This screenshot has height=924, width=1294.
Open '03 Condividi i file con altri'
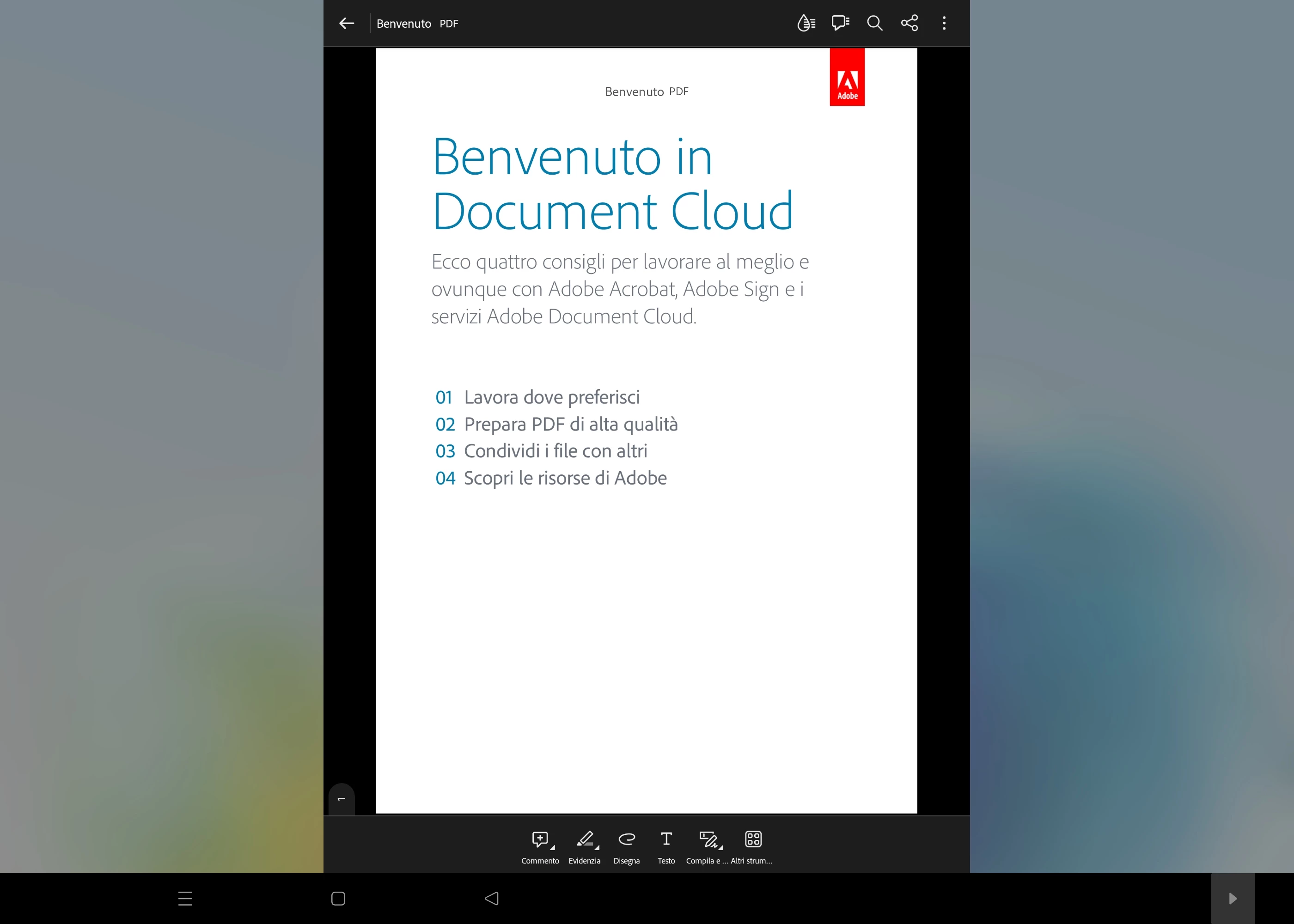(541, 451)
